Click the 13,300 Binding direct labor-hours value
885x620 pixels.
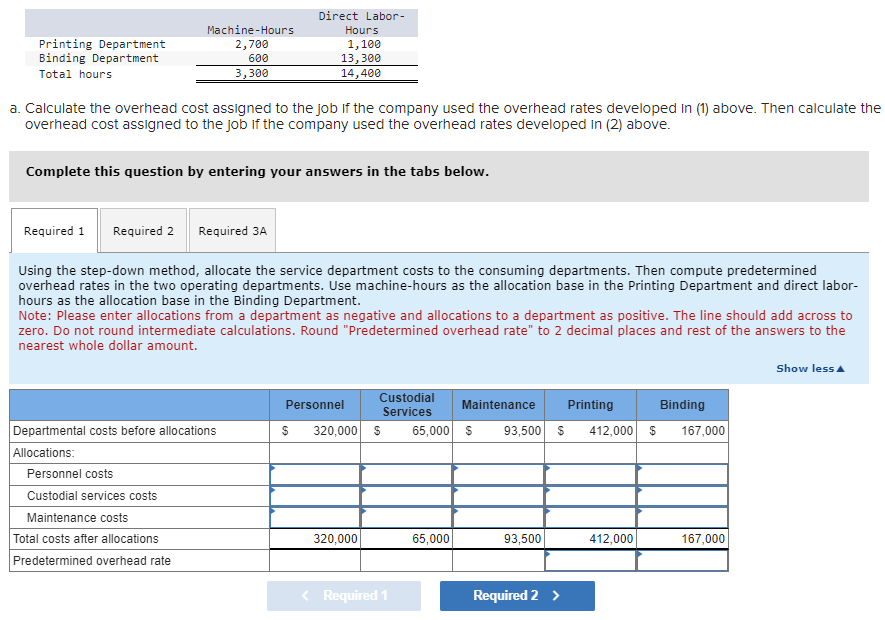point(361,58)
